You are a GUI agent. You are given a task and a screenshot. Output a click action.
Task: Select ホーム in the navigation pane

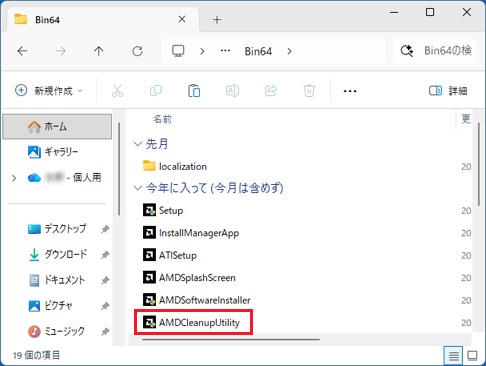click(57, 127)
